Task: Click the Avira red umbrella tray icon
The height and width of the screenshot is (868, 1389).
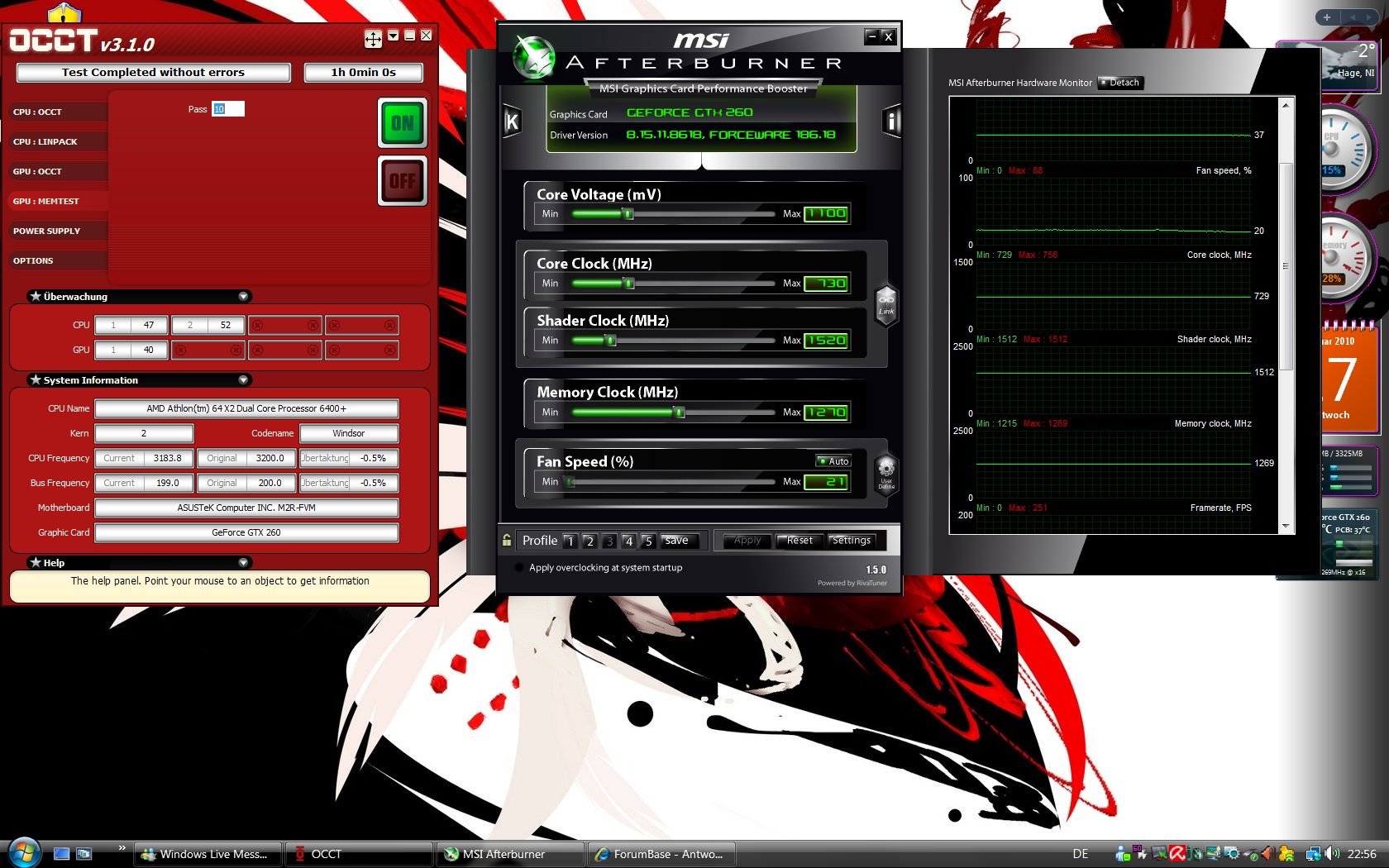Action: point(1177,854)
